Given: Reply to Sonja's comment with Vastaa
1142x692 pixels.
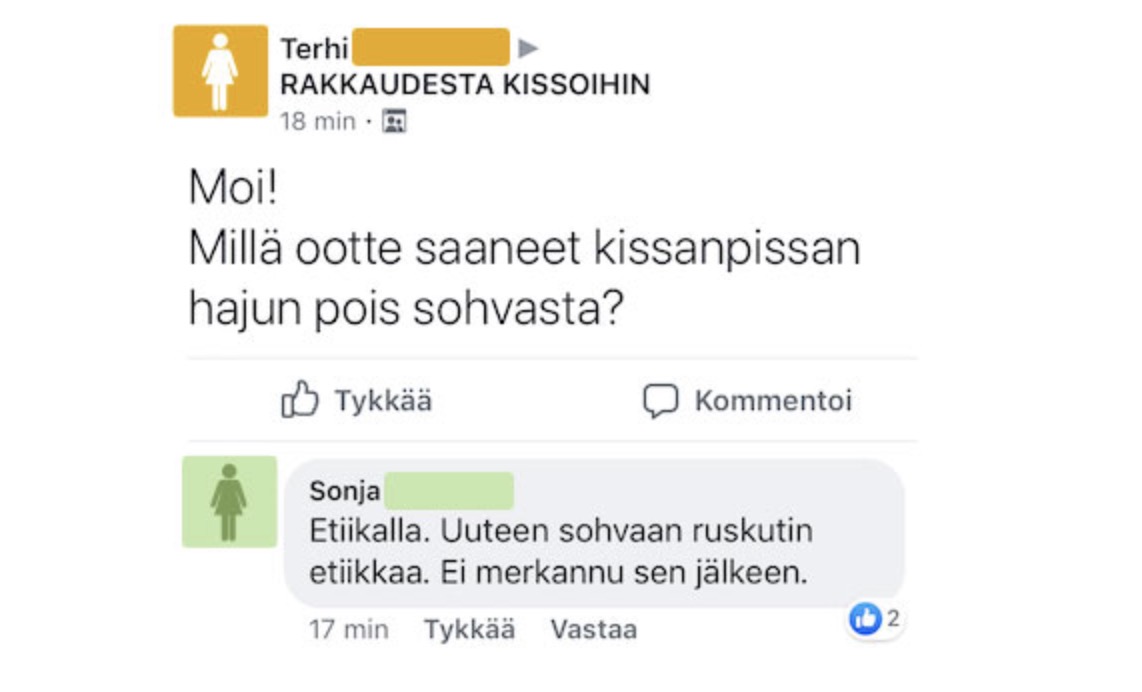Looking at the screenshot, I should click(x=593, y=629).
